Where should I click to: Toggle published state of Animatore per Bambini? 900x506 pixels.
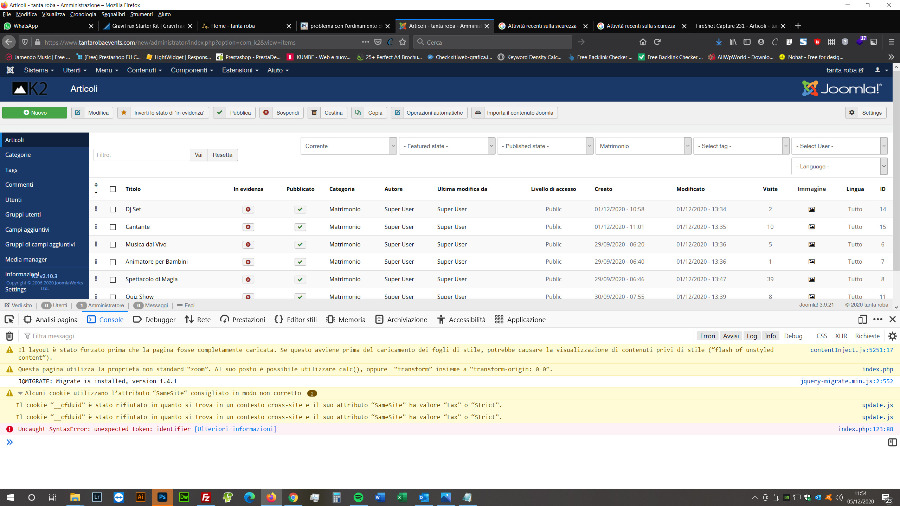tap(300, 262)
